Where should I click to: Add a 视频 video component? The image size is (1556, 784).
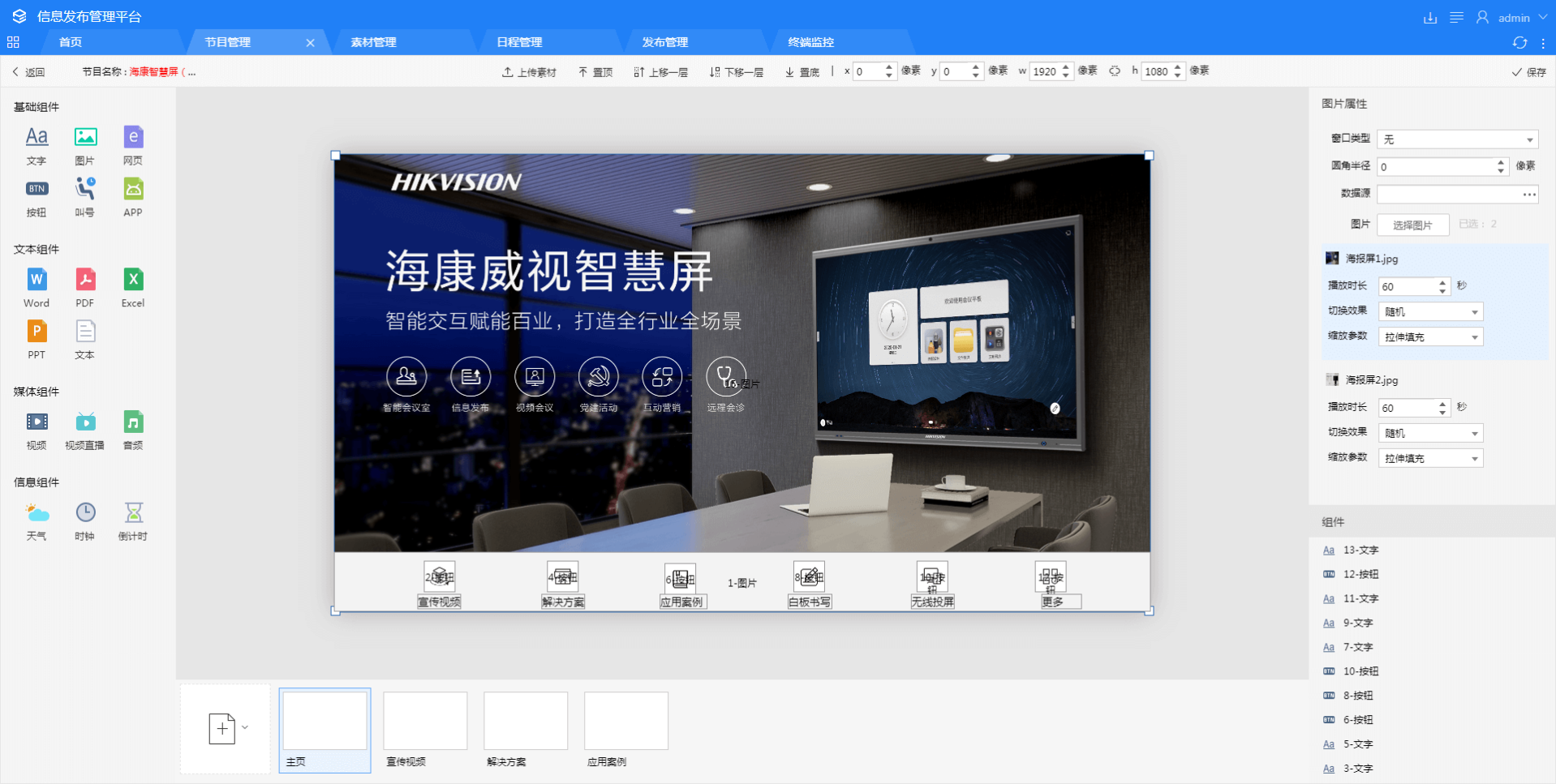click(37, 431)
